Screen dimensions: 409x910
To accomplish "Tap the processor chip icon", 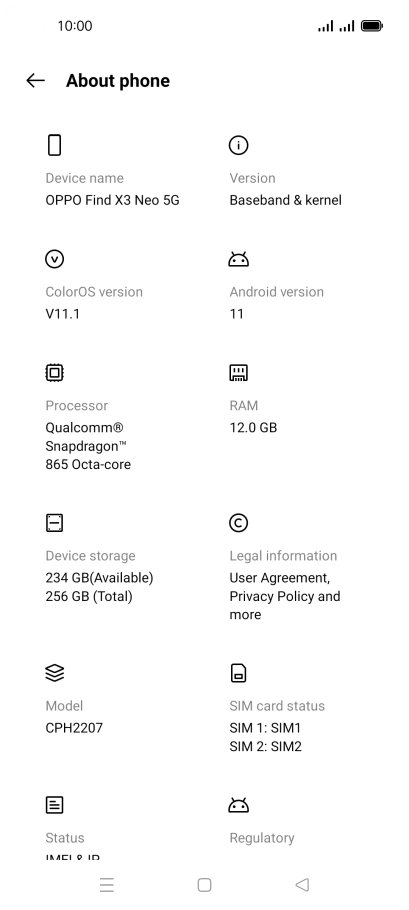I will click(55, 373).
